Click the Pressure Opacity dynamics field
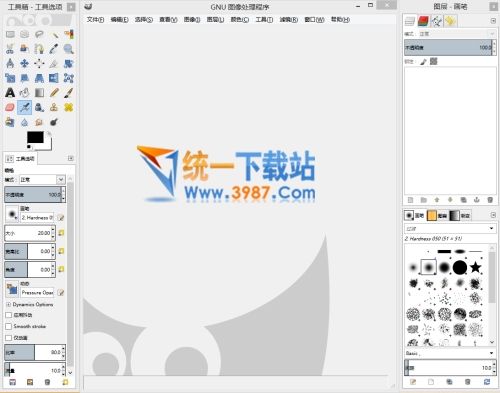500x393 pixels. pyautogui.click(x=37, y=292)
